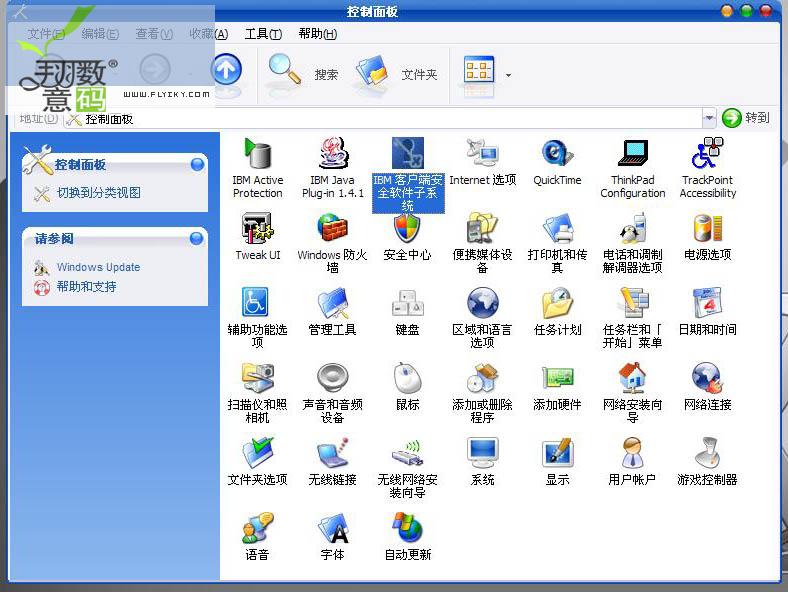The height and width of the screenshot is (592, 788).
Task: Open 扫描仪和照相机 icon
Action: pyautogui.click(x=257, y=378)
